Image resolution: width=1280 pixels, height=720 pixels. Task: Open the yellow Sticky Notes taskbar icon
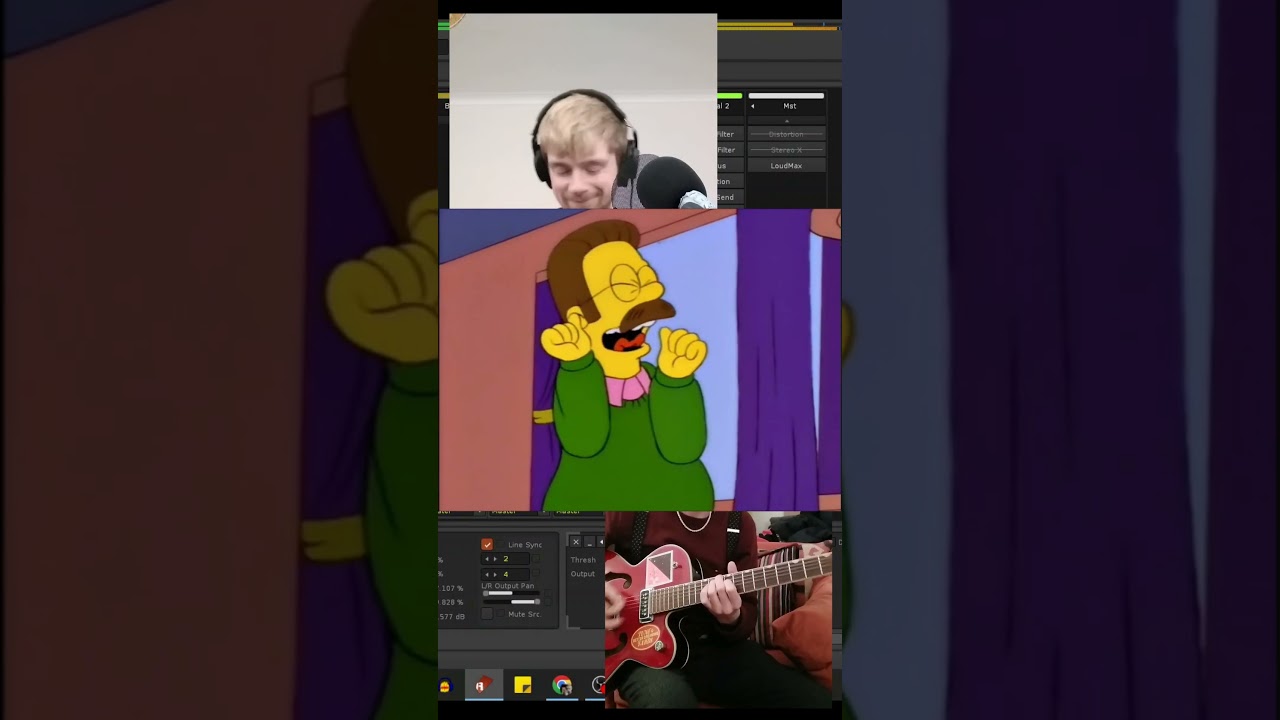[x=522, y=685]
